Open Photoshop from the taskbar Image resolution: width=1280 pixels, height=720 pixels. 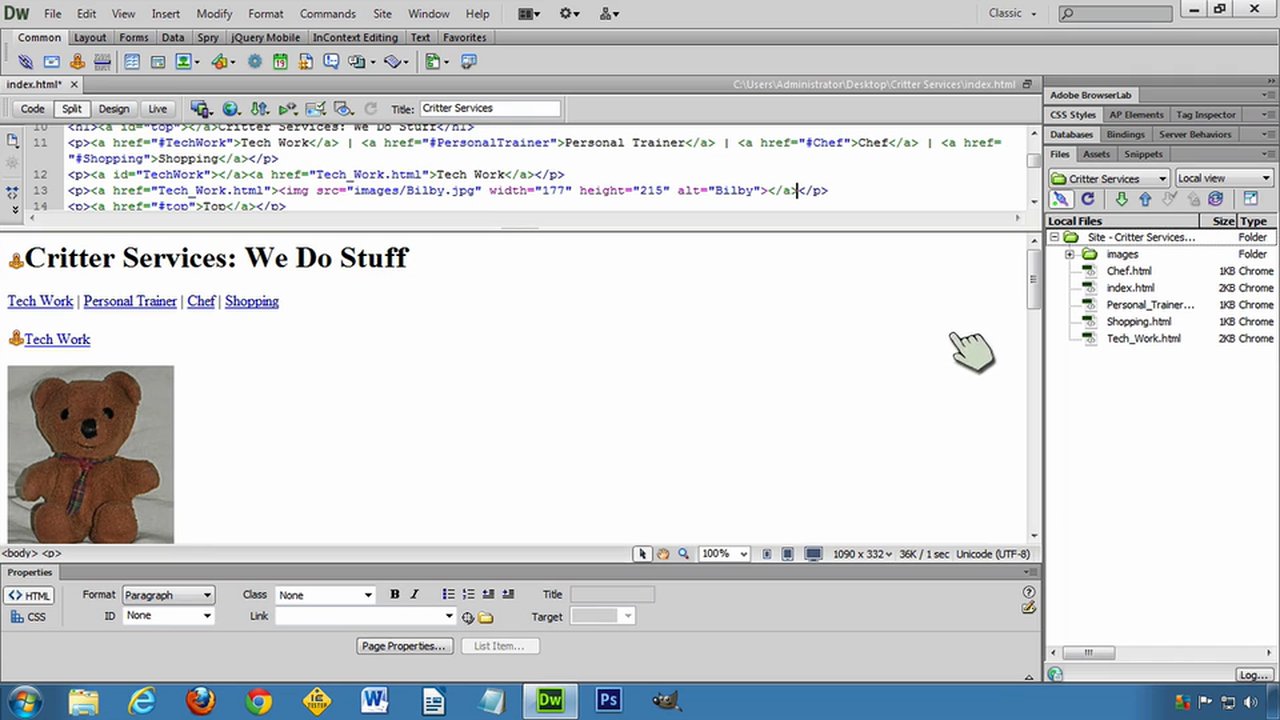(x=608, y=700)
